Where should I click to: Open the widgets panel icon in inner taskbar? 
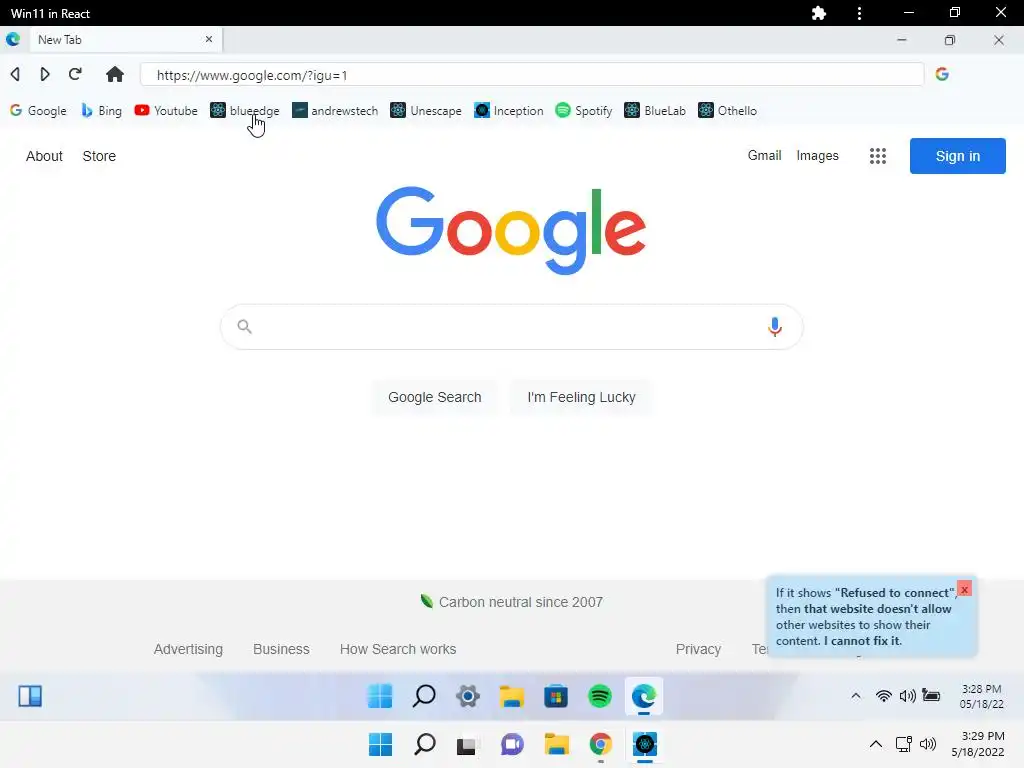30,696
